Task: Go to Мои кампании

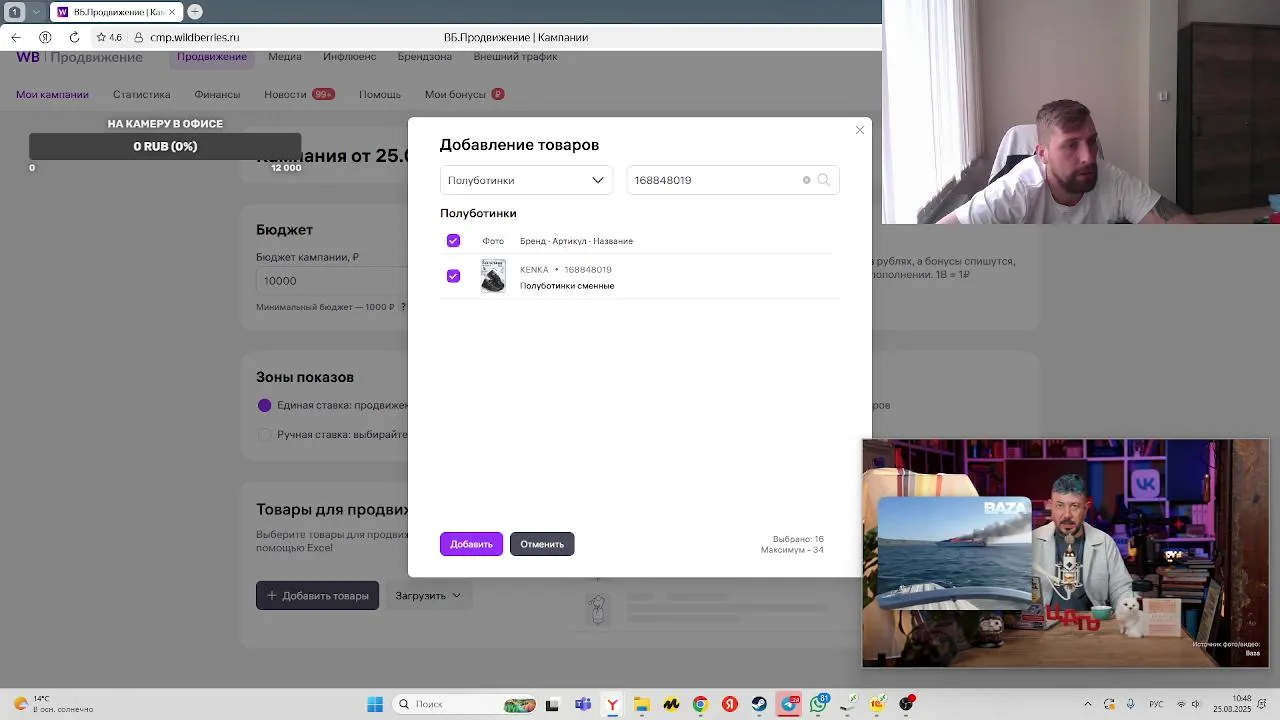Action: tap(52, 94)
